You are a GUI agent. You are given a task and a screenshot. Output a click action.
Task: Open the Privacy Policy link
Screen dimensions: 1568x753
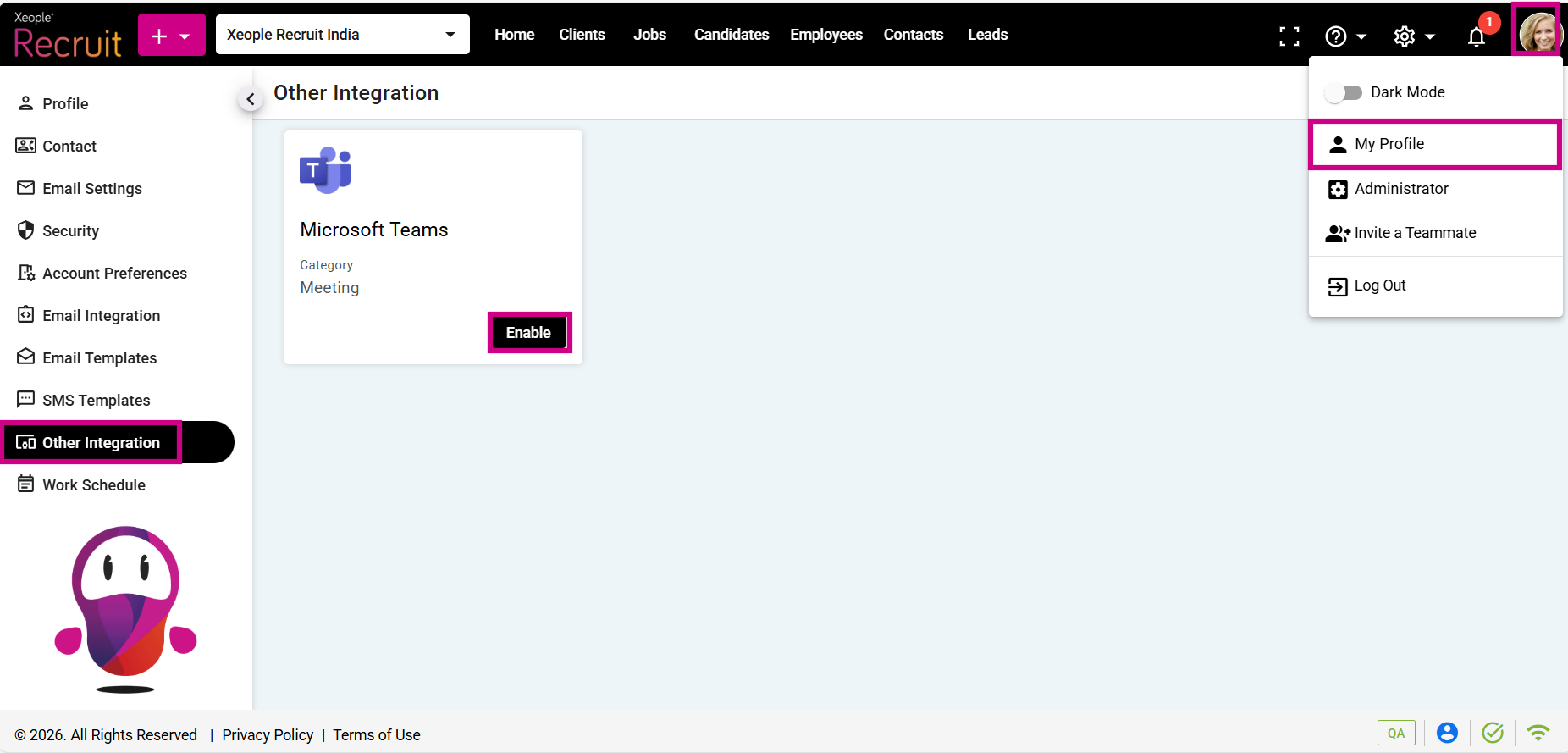pyautogui.click(x=268, y=735)
